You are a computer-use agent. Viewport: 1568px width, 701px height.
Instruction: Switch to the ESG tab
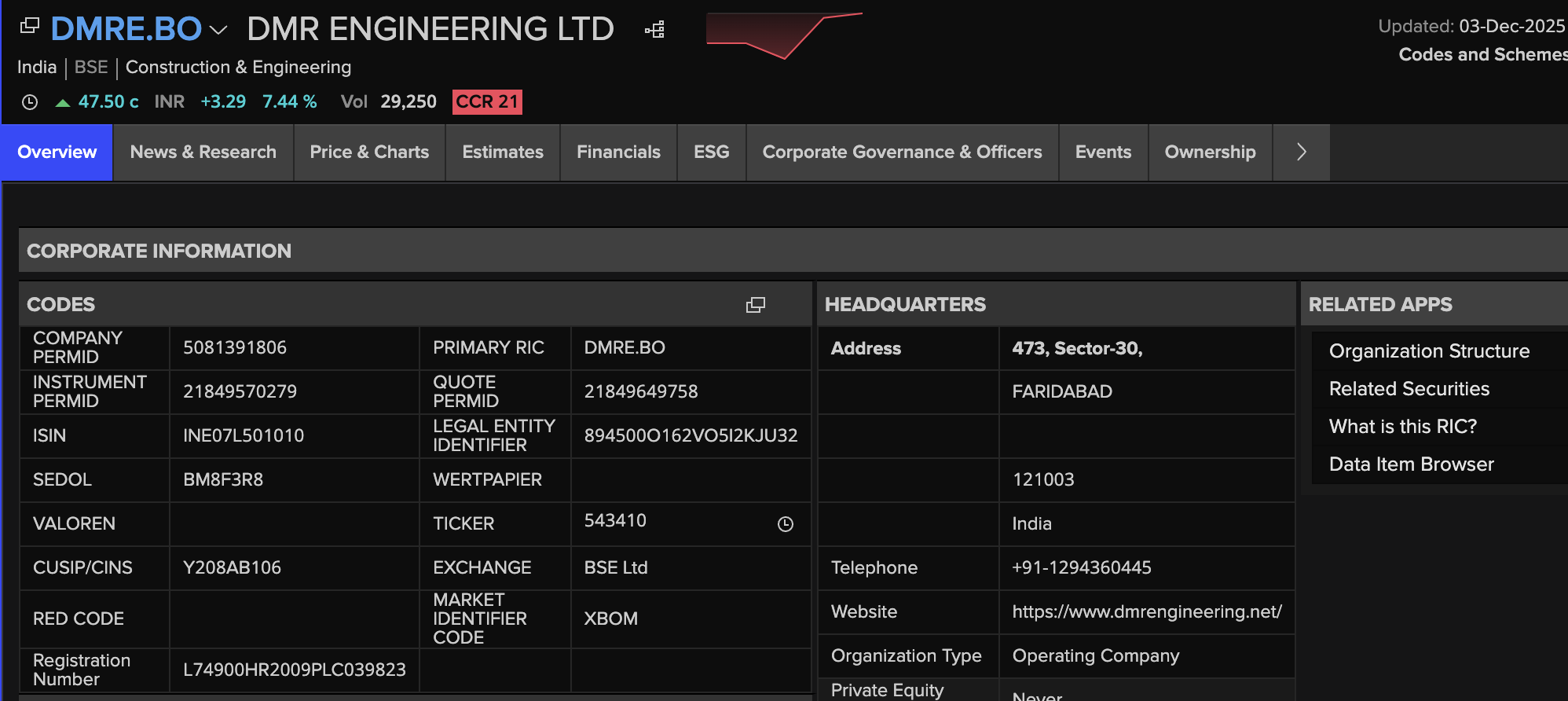click(x=712, y=152)
